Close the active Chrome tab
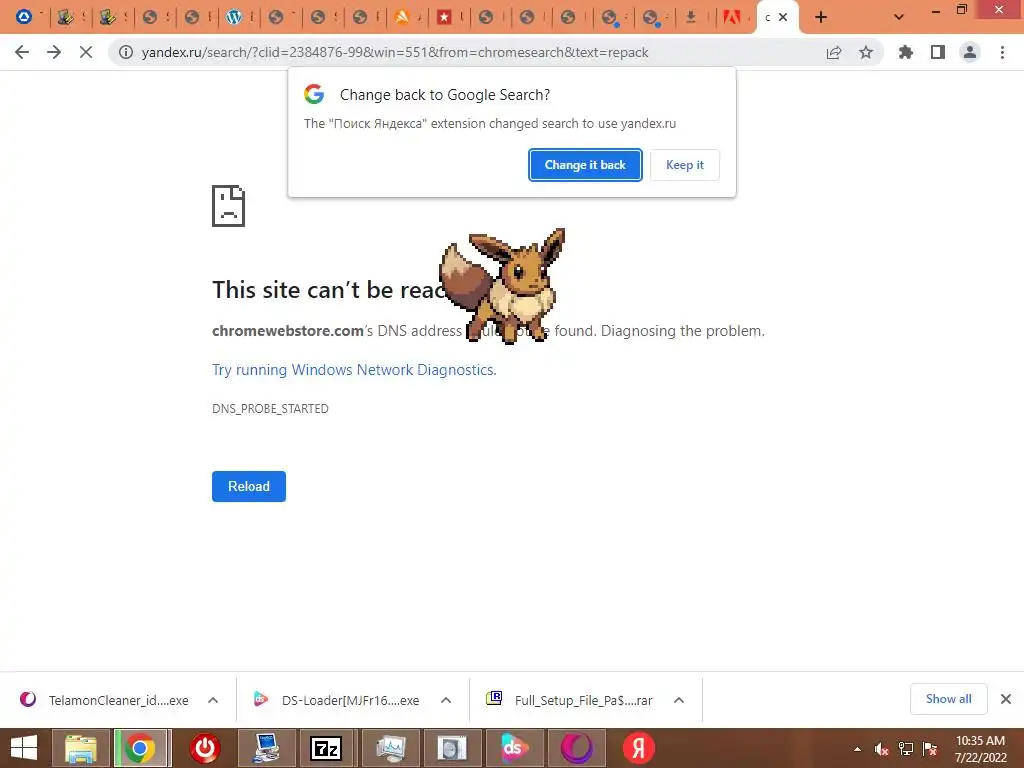Screen dimensions: 1024x768 783,17
